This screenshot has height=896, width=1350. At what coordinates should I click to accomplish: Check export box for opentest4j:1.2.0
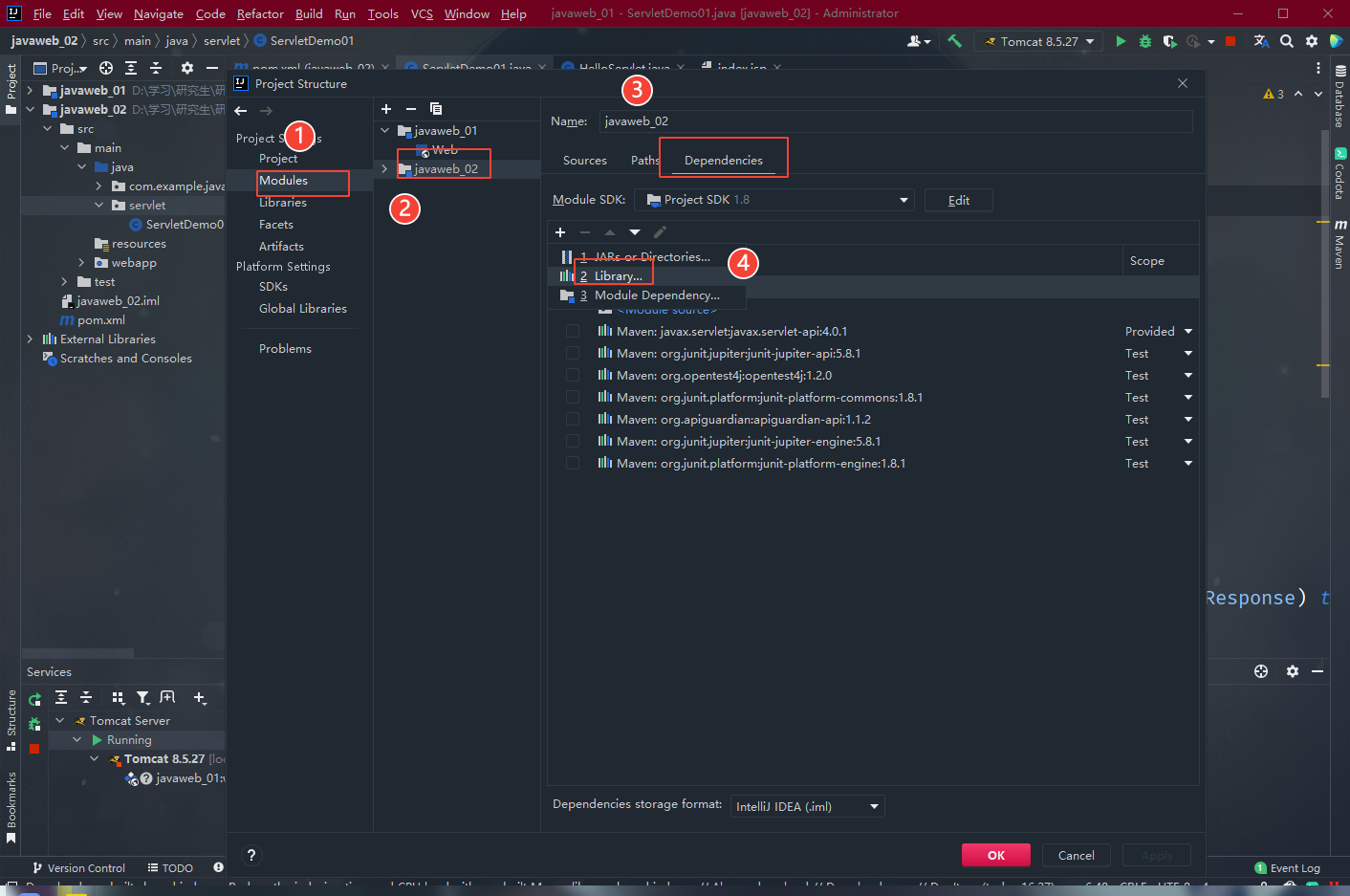point(573,375)
